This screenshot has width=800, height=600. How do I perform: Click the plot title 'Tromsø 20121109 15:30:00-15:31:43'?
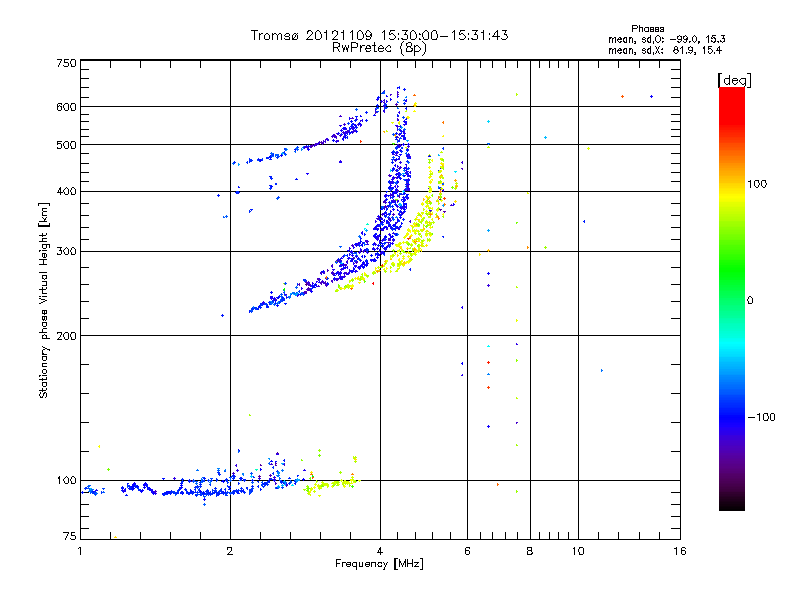point(379,35)
